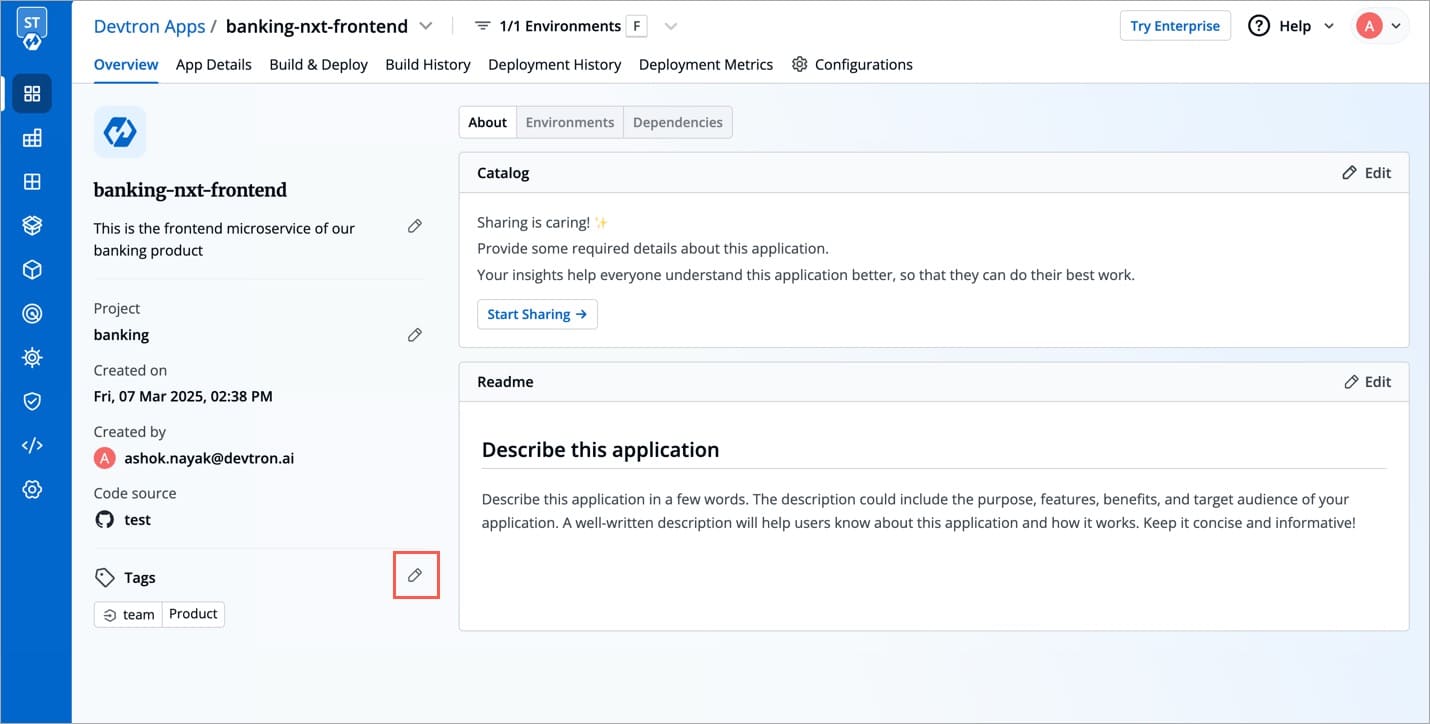Select the Environments section tab

(570, 122)
